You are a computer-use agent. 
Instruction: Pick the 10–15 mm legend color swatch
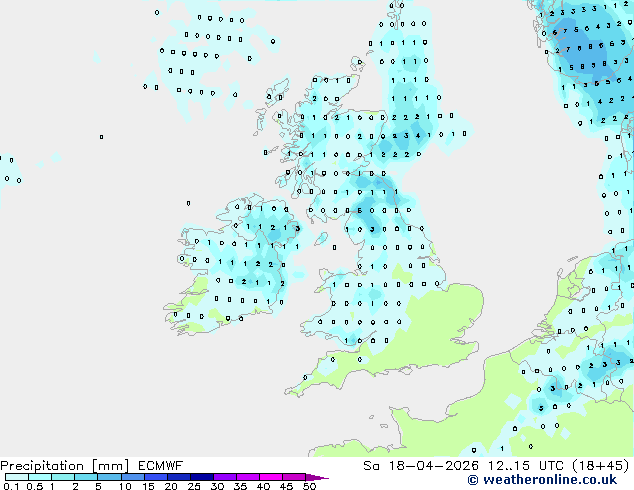(132, 477)
